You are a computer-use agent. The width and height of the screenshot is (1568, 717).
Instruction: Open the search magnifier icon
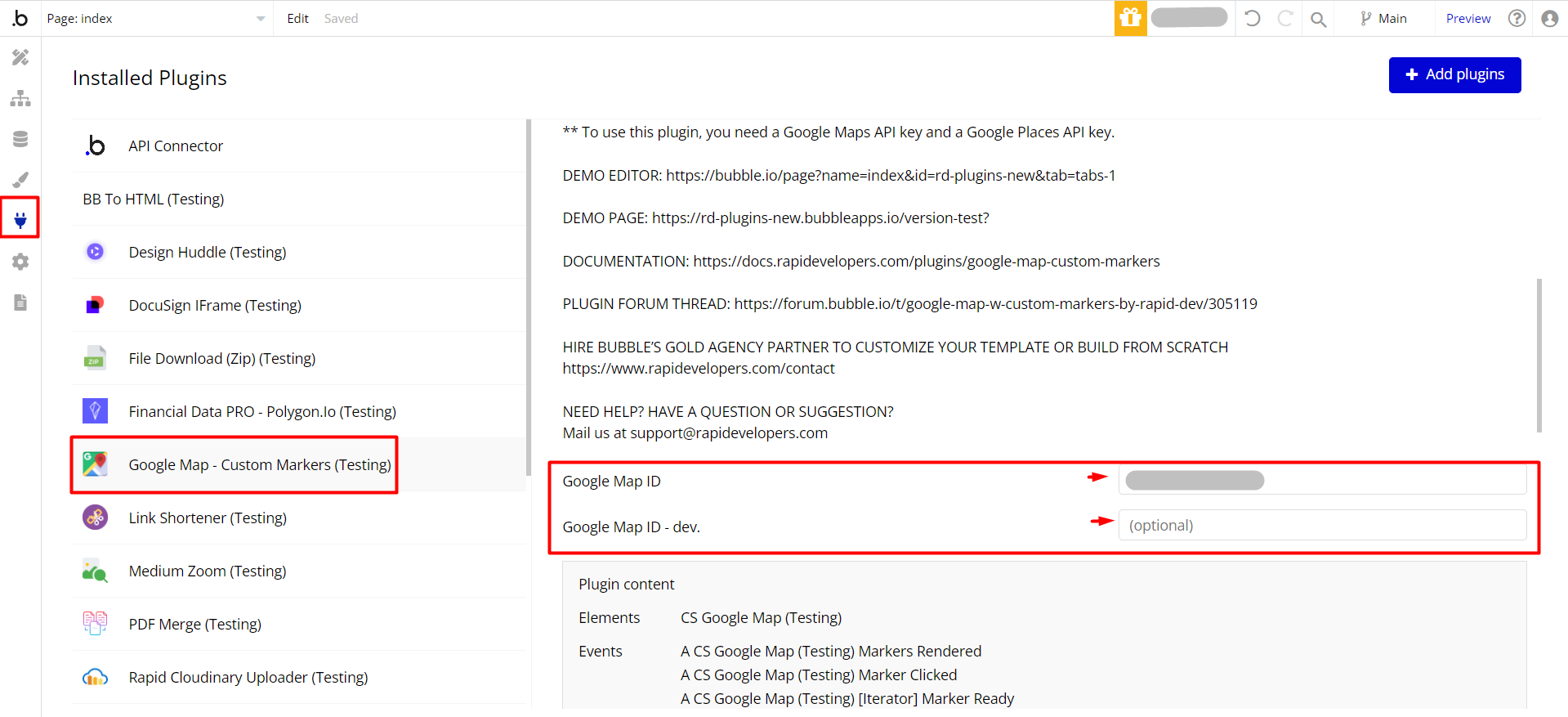tap(1318, 19)
